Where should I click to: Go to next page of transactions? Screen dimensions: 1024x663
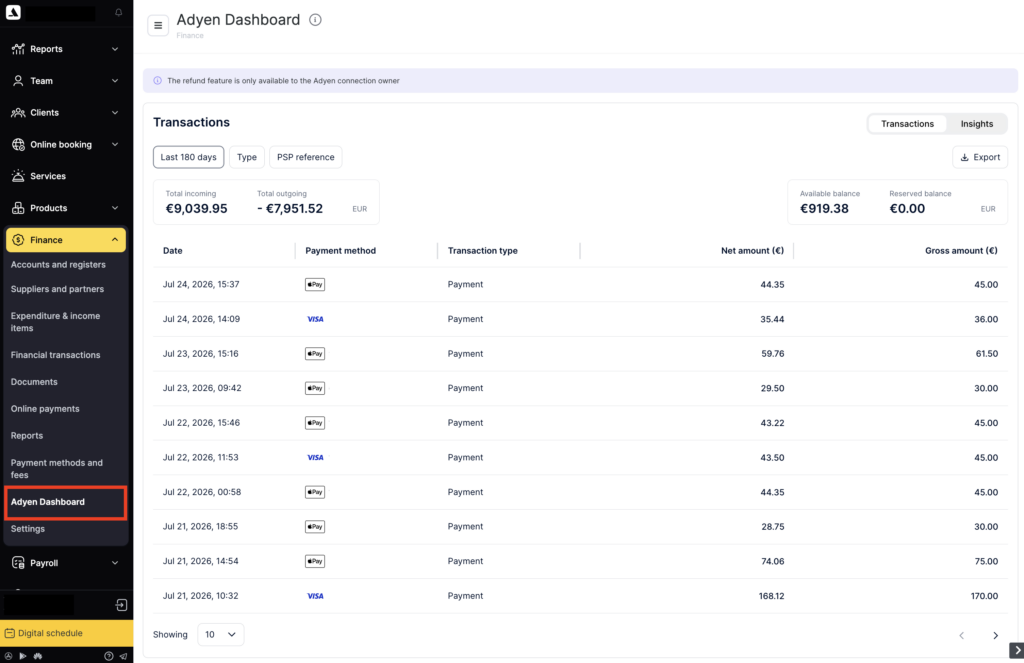click(x=995, y=635)
